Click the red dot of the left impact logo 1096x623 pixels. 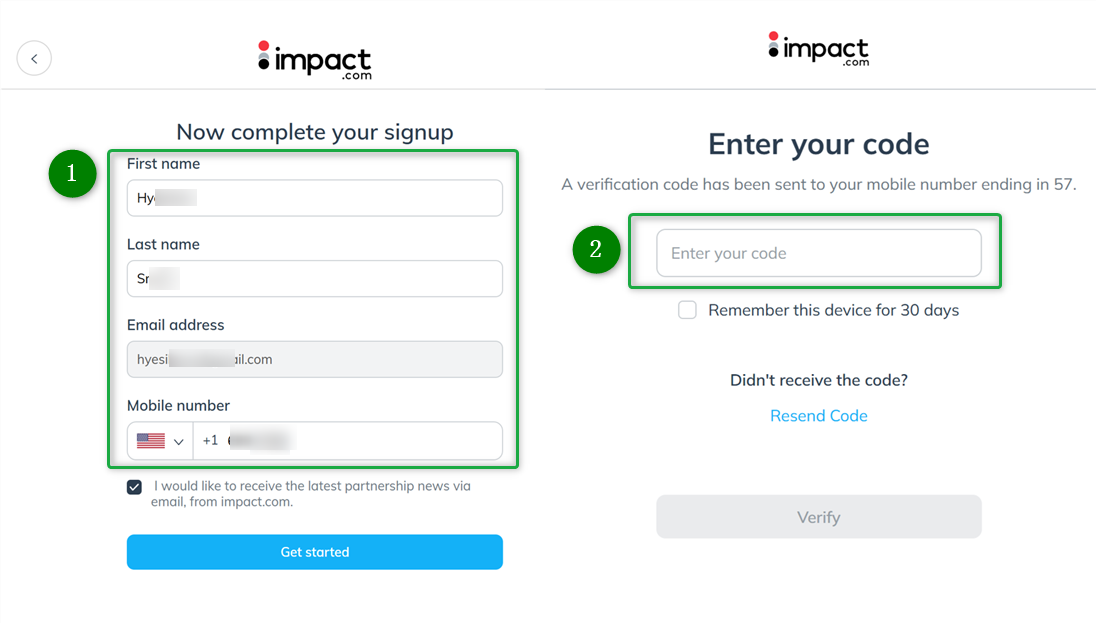[x=262, y=44]
